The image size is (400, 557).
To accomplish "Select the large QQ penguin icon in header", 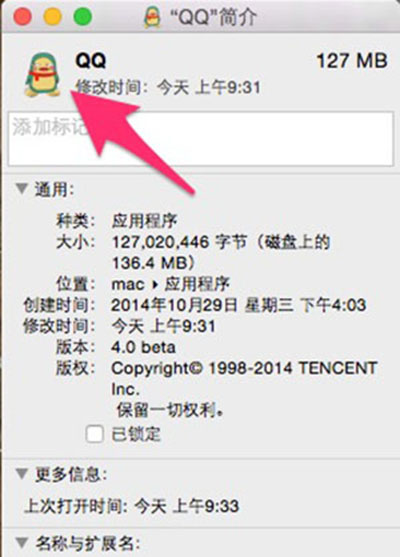I will click(x=42, y=75).
